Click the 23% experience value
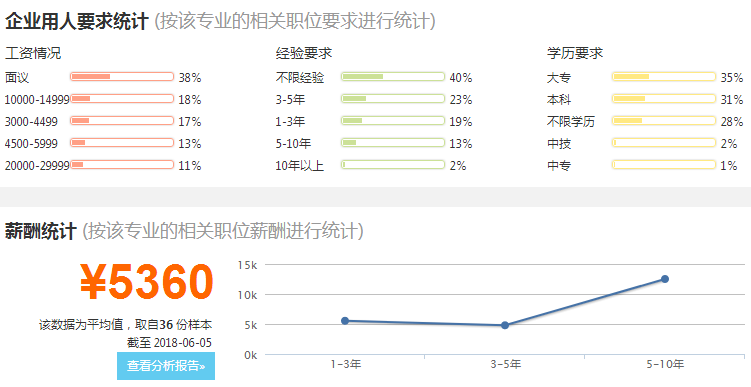Viewport: 751px width, 387px height. click(x=461, y=100)
